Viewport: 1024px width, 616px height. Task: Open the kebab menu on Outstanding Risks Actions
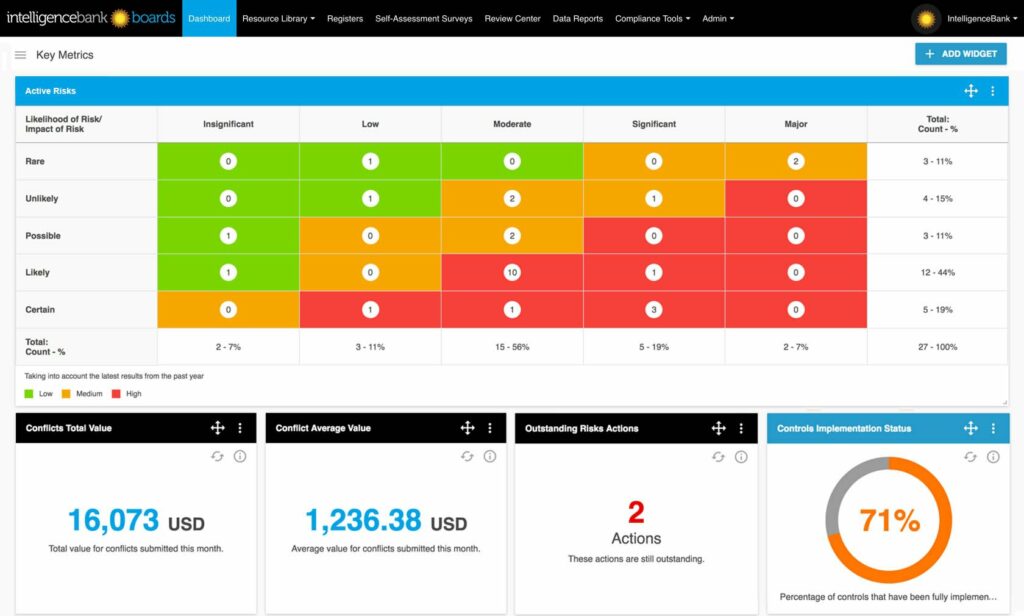(x=741, y=427)
